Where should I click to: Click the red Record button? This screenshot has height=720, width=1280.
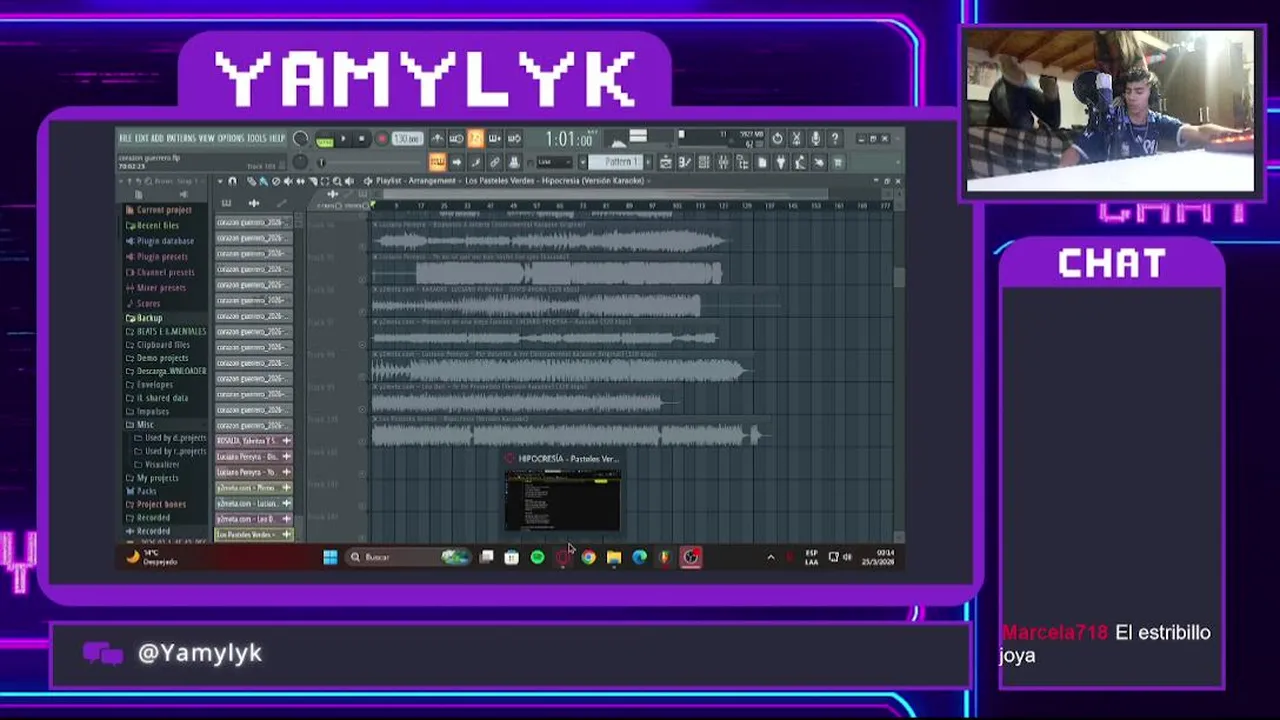(382, 139)
